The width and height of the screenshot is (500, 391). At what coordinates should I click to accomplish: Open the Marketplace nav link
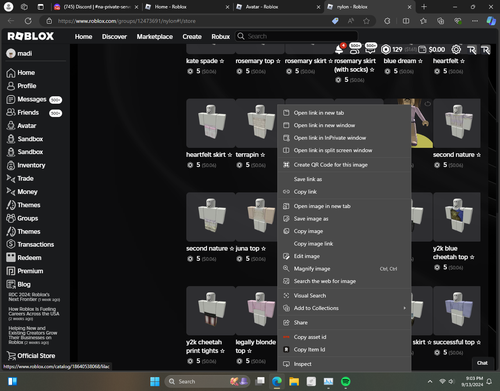click(154, 36)
